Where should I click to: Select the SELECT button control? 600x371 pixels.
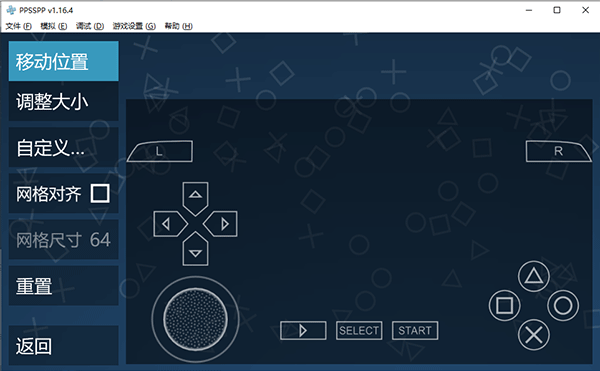click(359, 330)
